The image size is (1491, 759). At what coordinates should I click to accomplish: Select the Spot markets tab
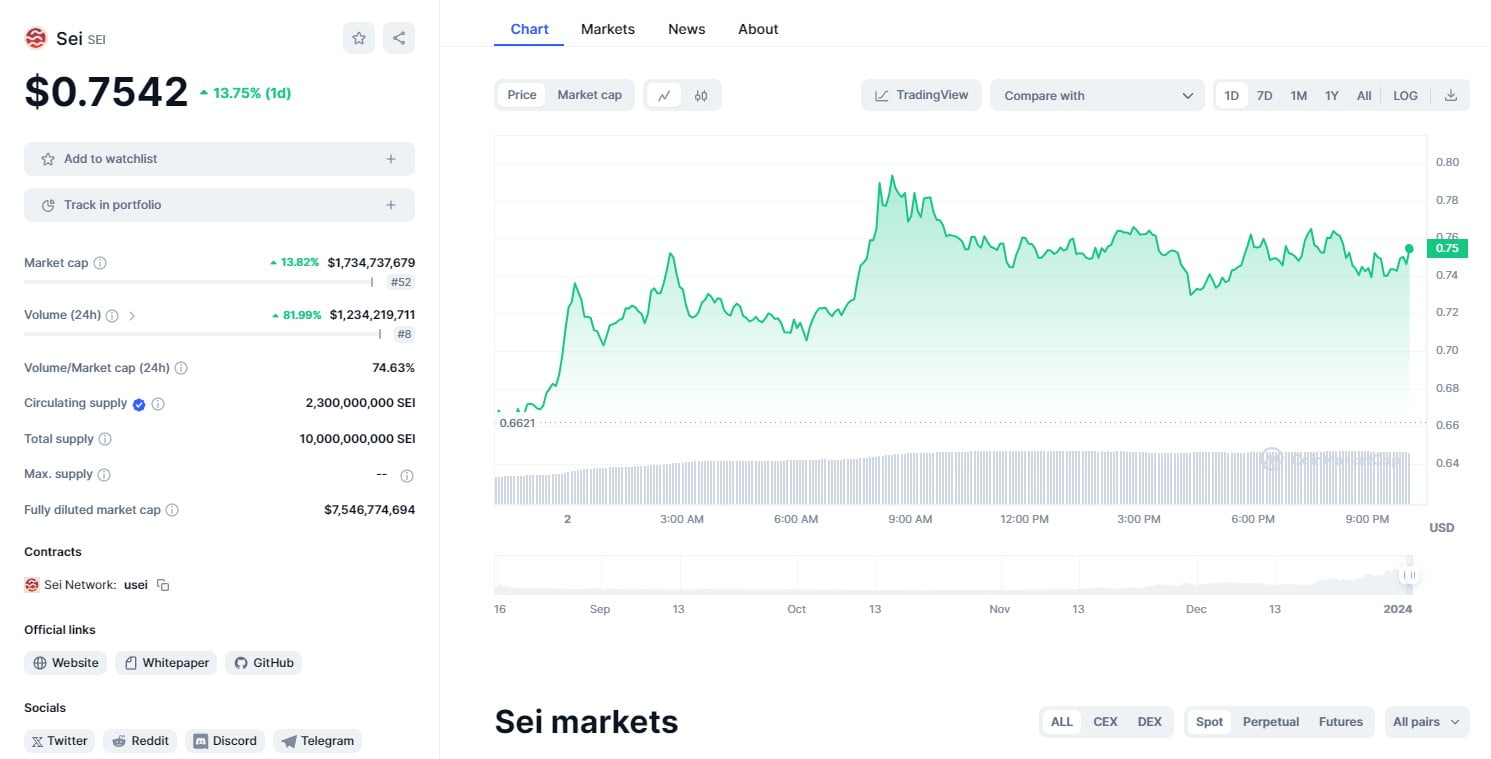click(1209, 722)
